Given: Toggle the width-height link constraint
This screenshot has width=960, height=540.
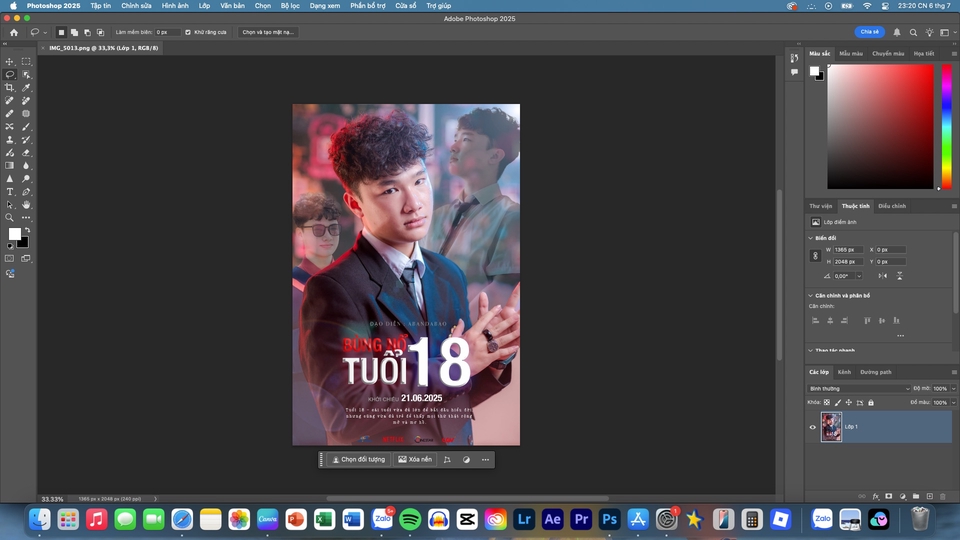Looking at the screenshot, I should [x=815, y=256].
